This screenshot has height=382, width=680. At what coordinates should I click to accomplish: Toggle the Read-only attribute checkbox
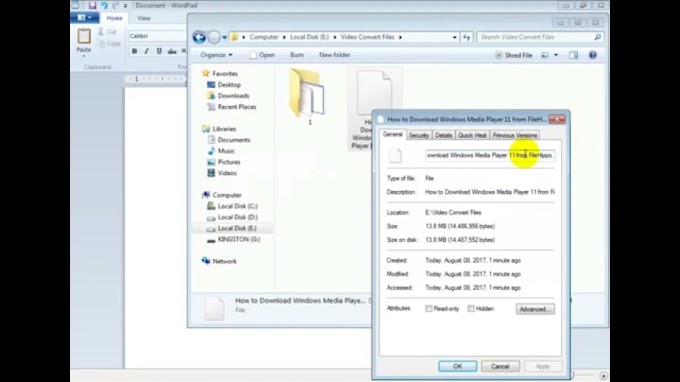coord(428,309)
